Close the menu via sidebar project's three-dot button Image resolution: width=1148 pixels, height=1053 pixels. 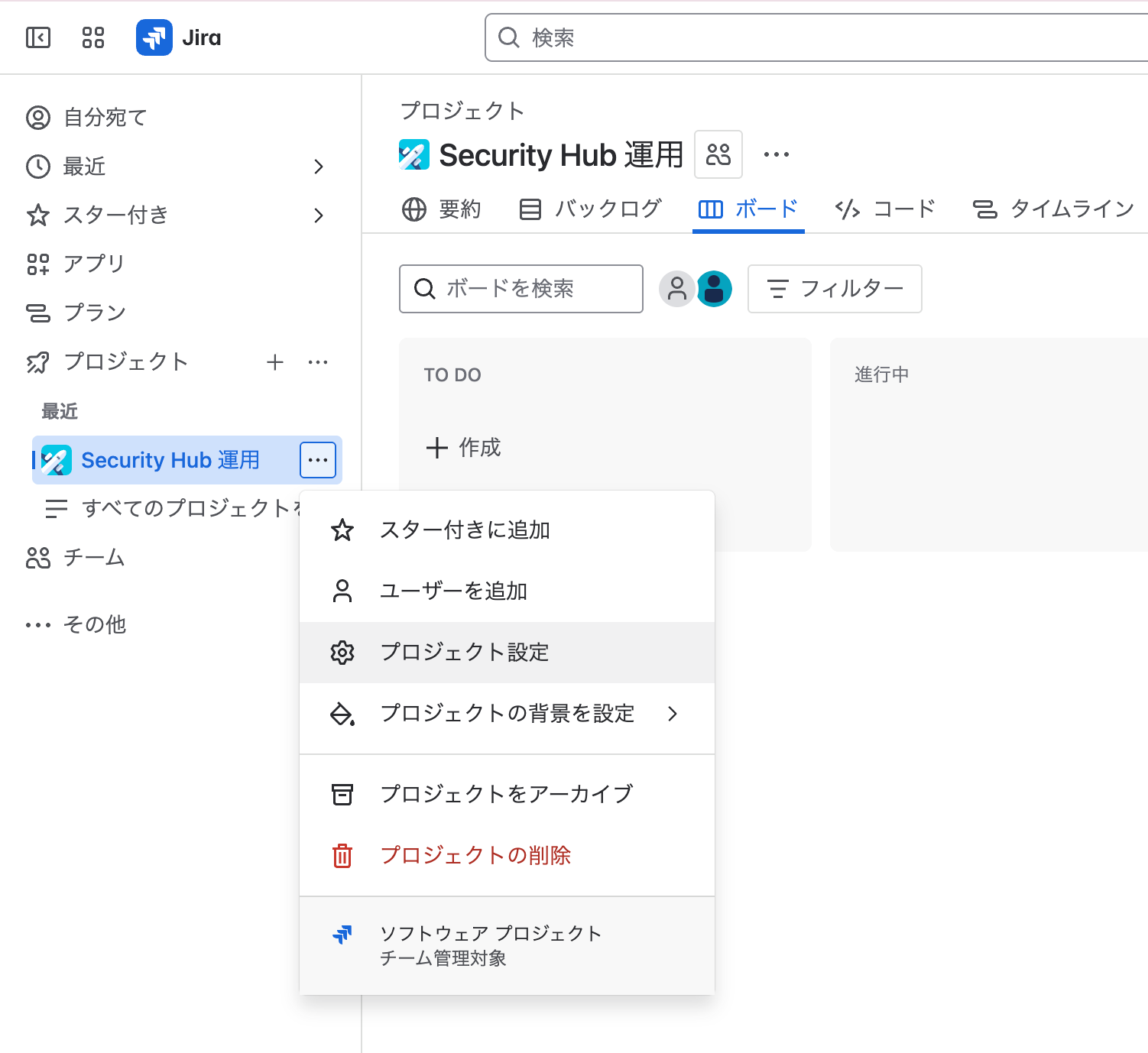318,460
